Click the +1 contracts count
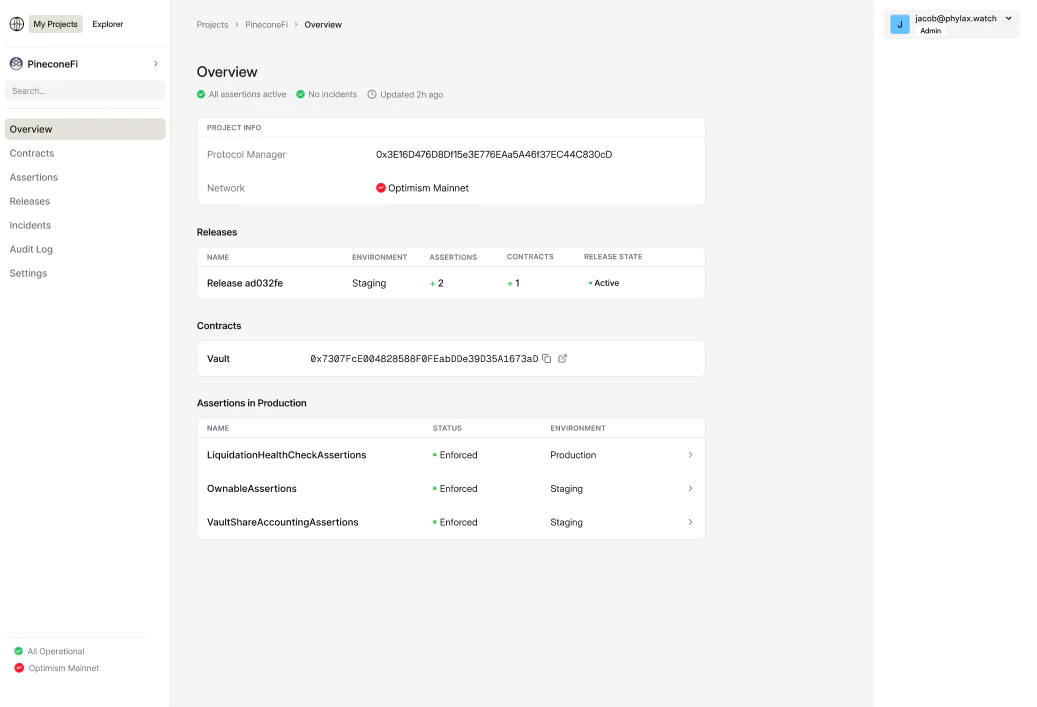 tap(513, 283)
